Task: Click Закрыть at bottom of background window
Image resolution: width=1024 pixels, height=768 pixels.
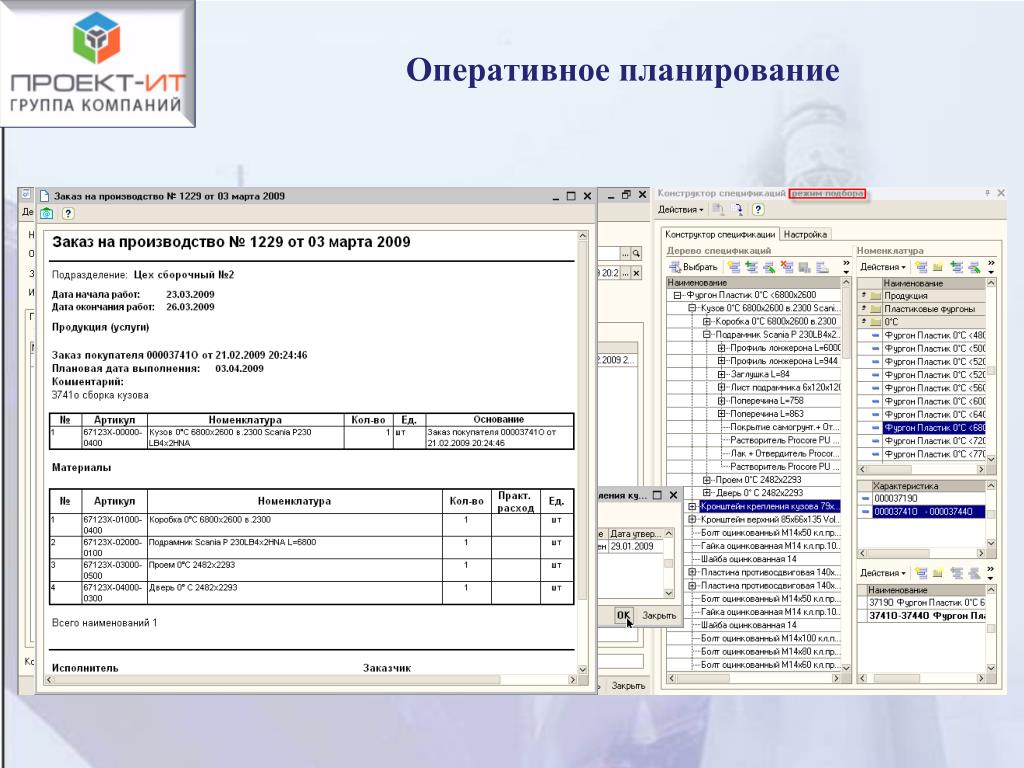Action: (x=628, y=686)
